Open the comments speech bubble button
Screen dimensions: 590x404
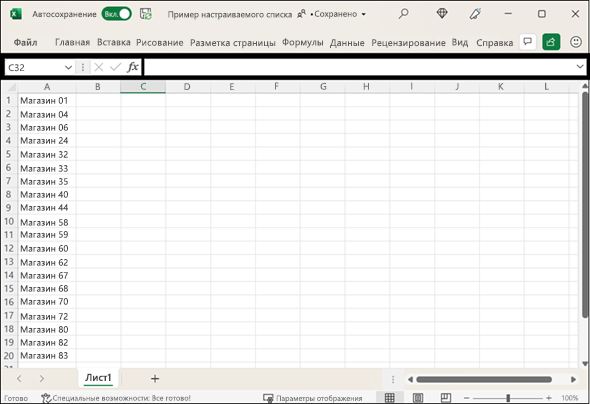click(528, 42)
